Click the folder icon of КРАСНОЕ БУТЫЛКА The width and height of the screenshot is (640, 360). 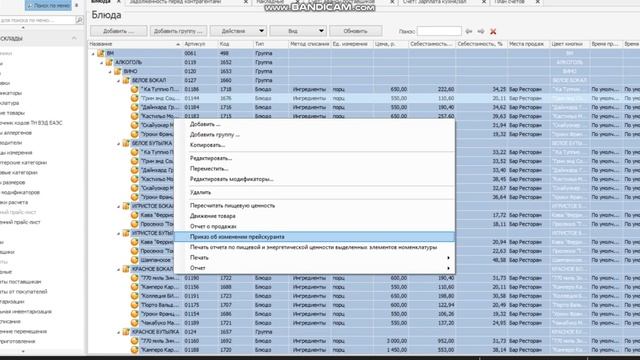tap(126, 332)
